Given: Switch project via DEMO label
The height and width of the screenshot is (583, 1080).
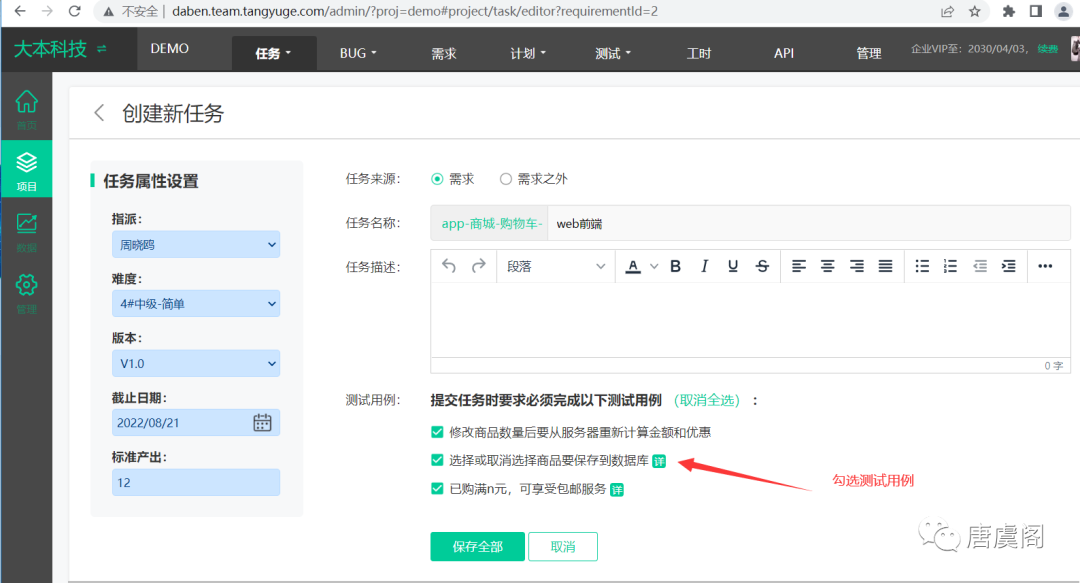Looking at the screenshot, I should [169, 49].
